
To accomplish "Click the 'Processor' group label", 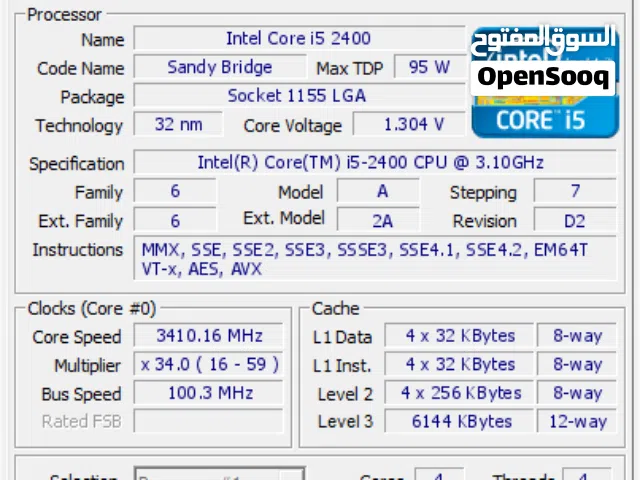I will click(64, 15).
